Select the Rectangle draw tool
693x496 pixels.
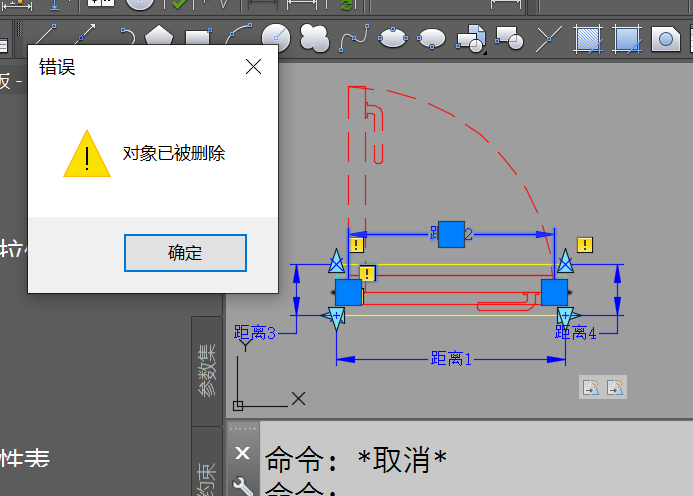click(197, 39)
